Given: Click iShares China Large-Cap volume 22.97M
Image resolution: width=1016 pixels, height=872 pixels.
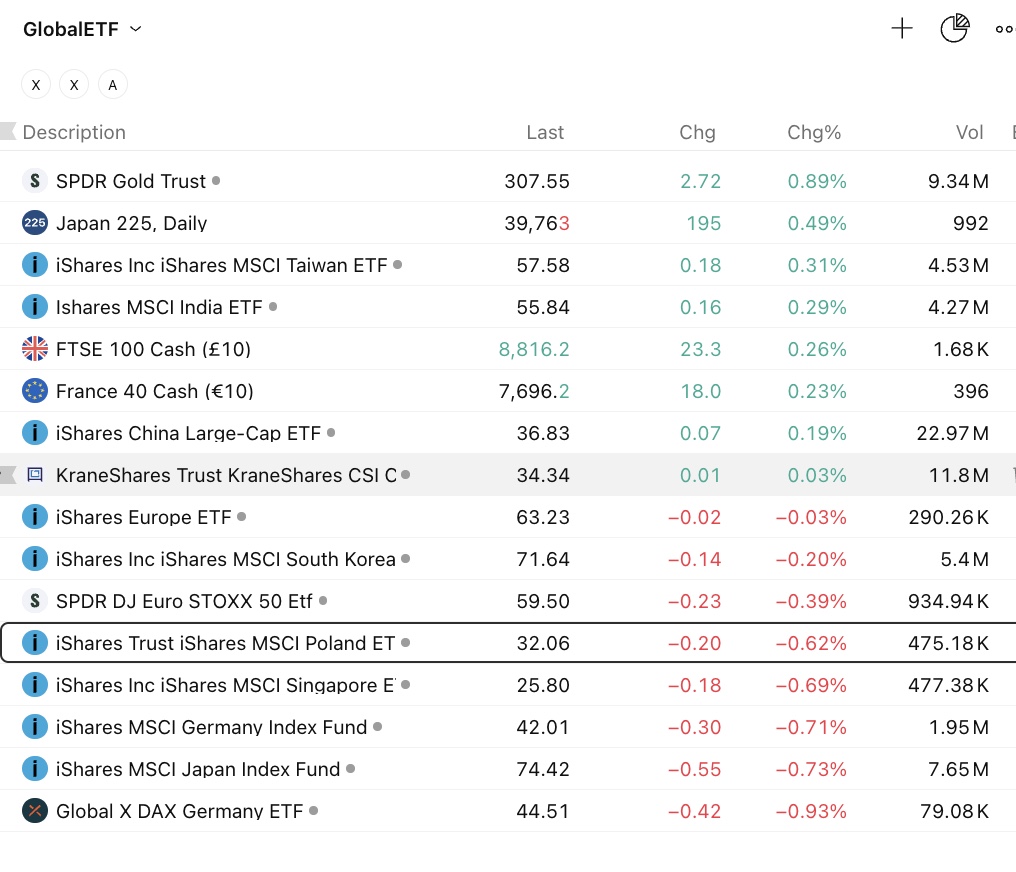Looking at the screenshot, I should click(952, 433).
